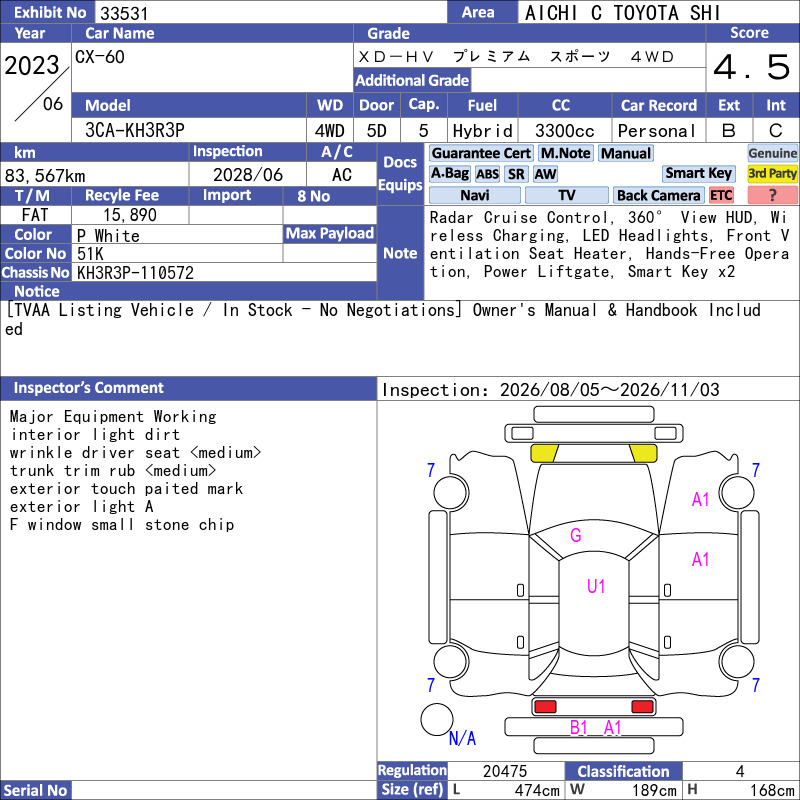Click the ABS equipment badge
Viewport: 800px width, 800px height.
pyautogui.click(x=487, y=174)
